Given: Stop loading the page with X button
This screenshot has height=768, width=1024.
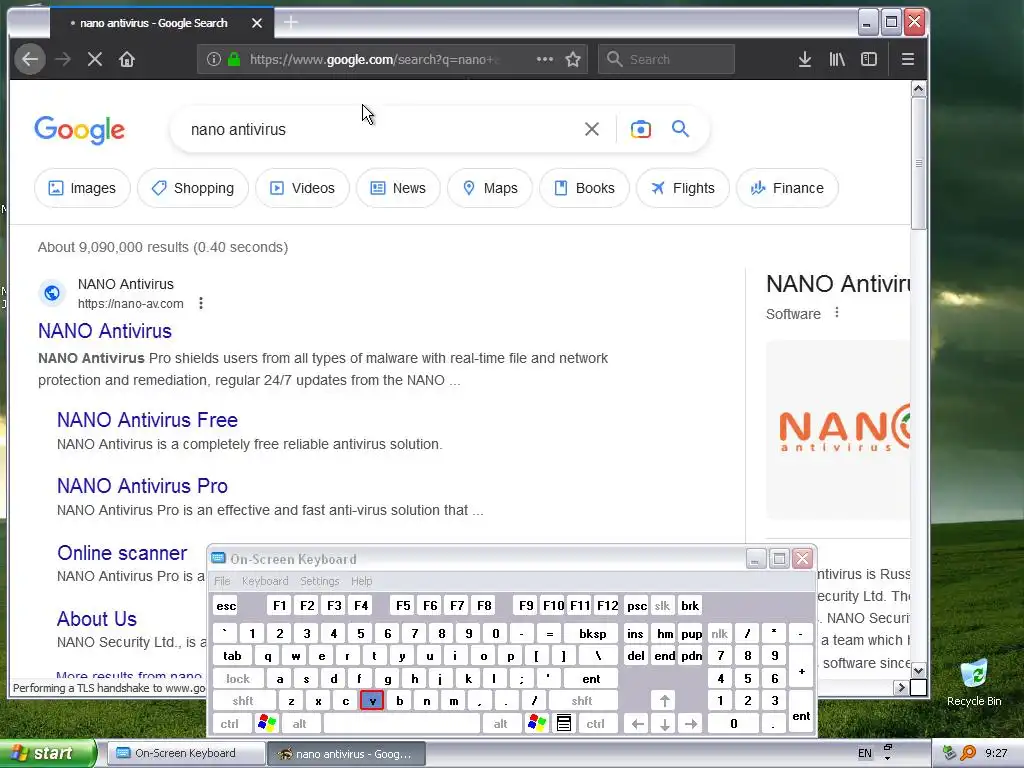Looking at the screenshot, I should [x=95, y=59].
